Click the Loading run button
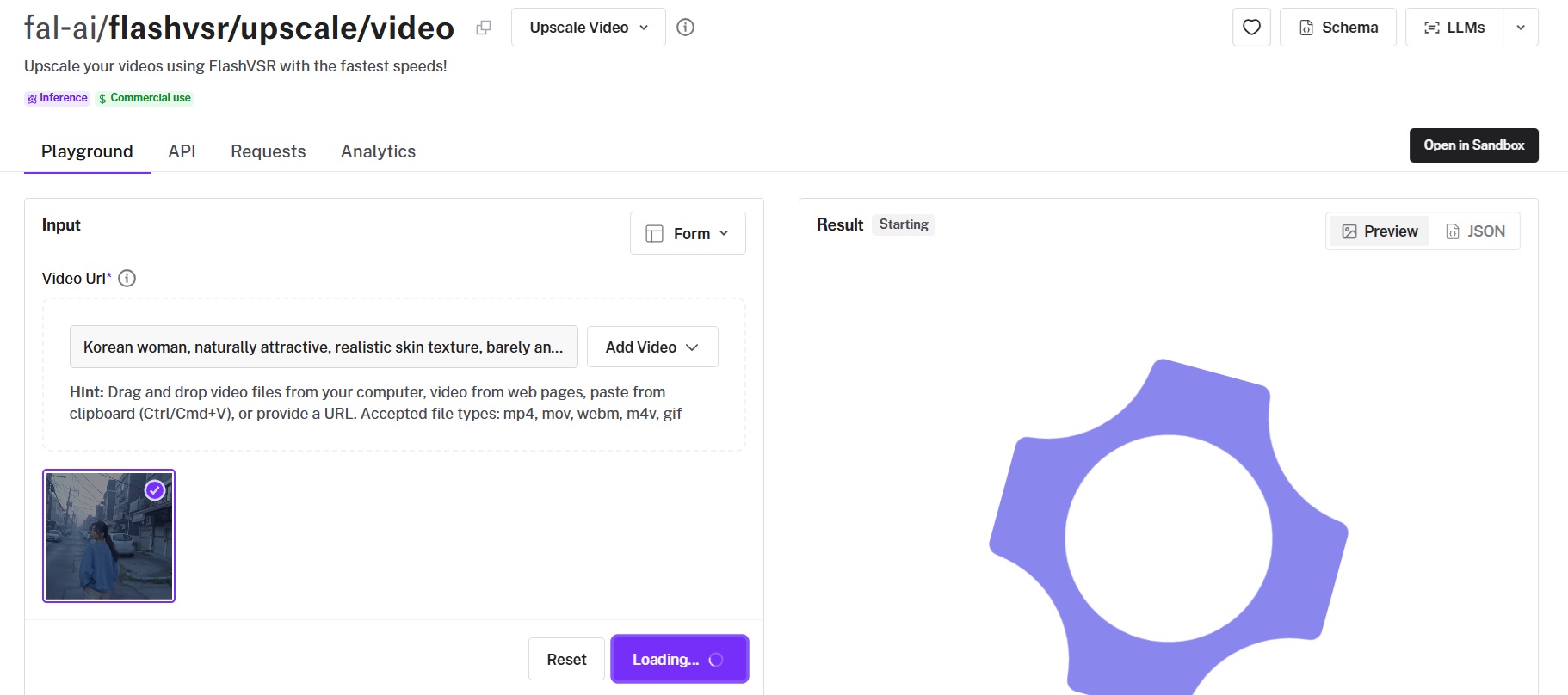The height and width of the screenshot is (695, 1568). pos(680,659)
